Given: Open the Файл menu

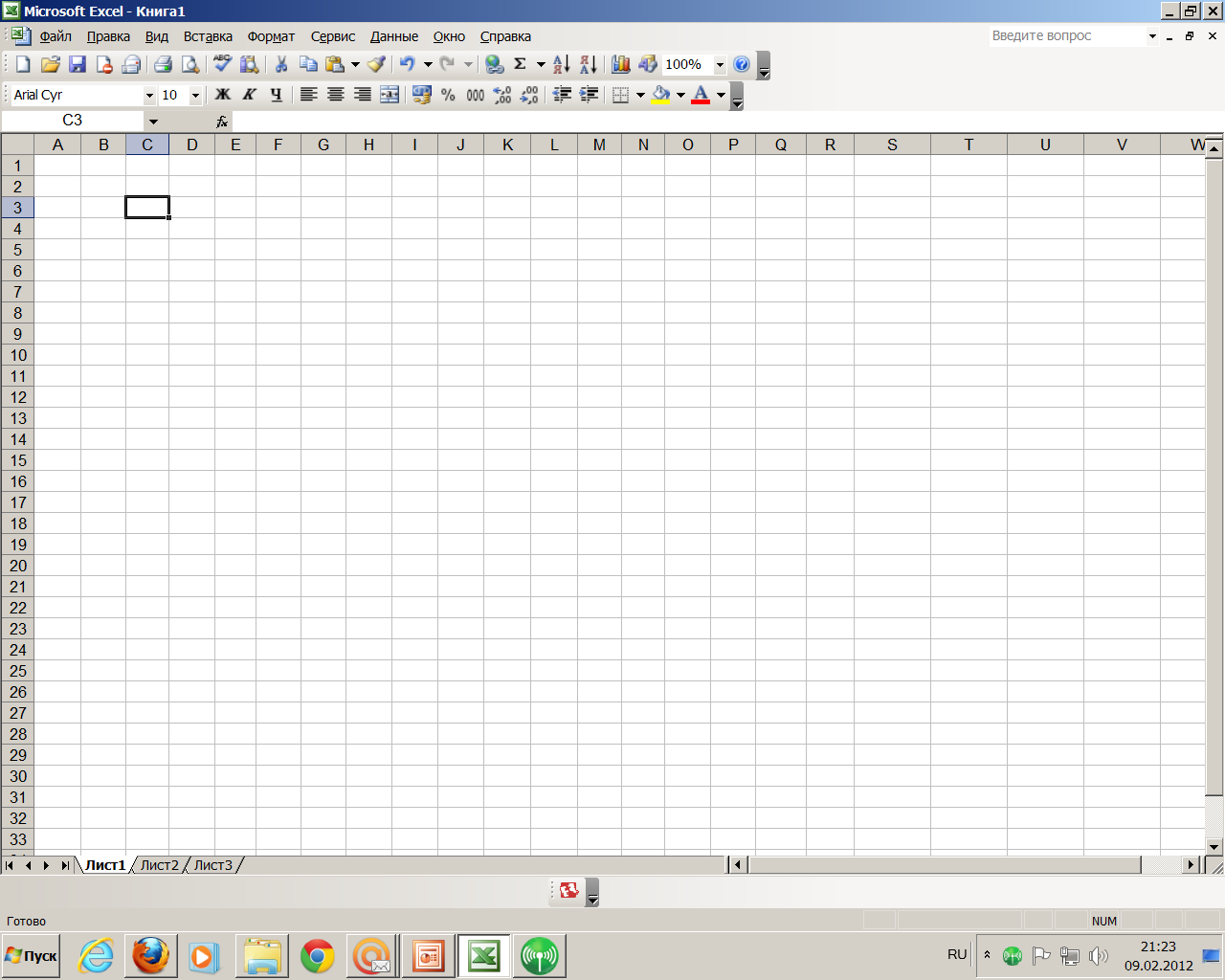Looking at the screenshot, I should pyautogui.click(x=56, y=36).
